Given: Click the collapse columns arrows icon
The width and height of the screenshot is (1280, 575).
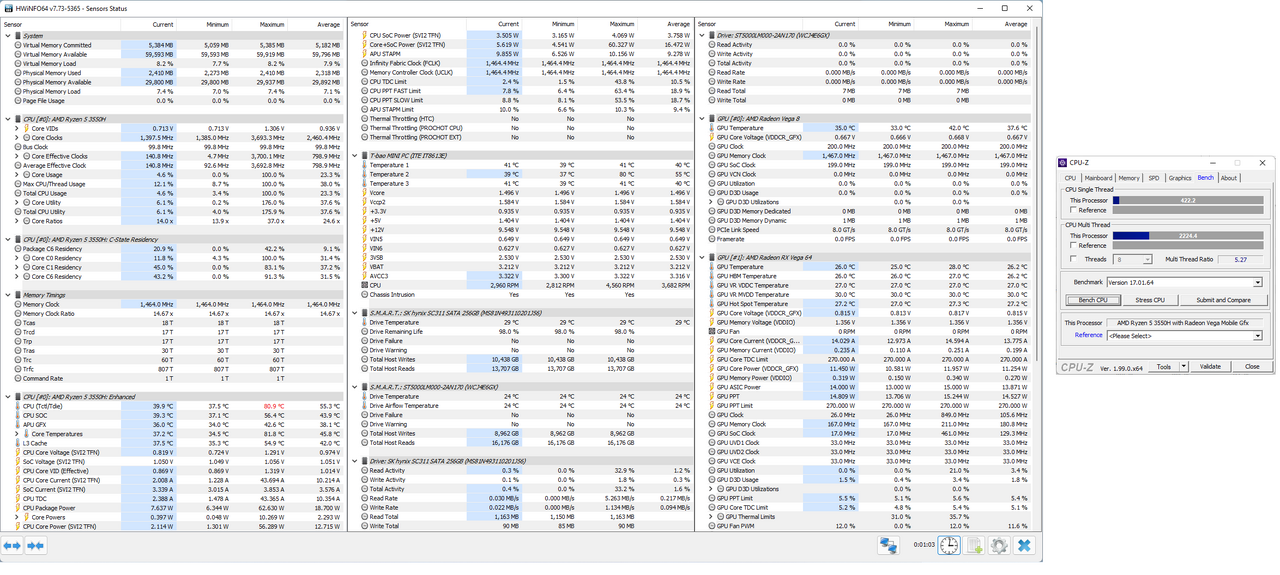Looking at the screenshot, I should pos(36,545).
